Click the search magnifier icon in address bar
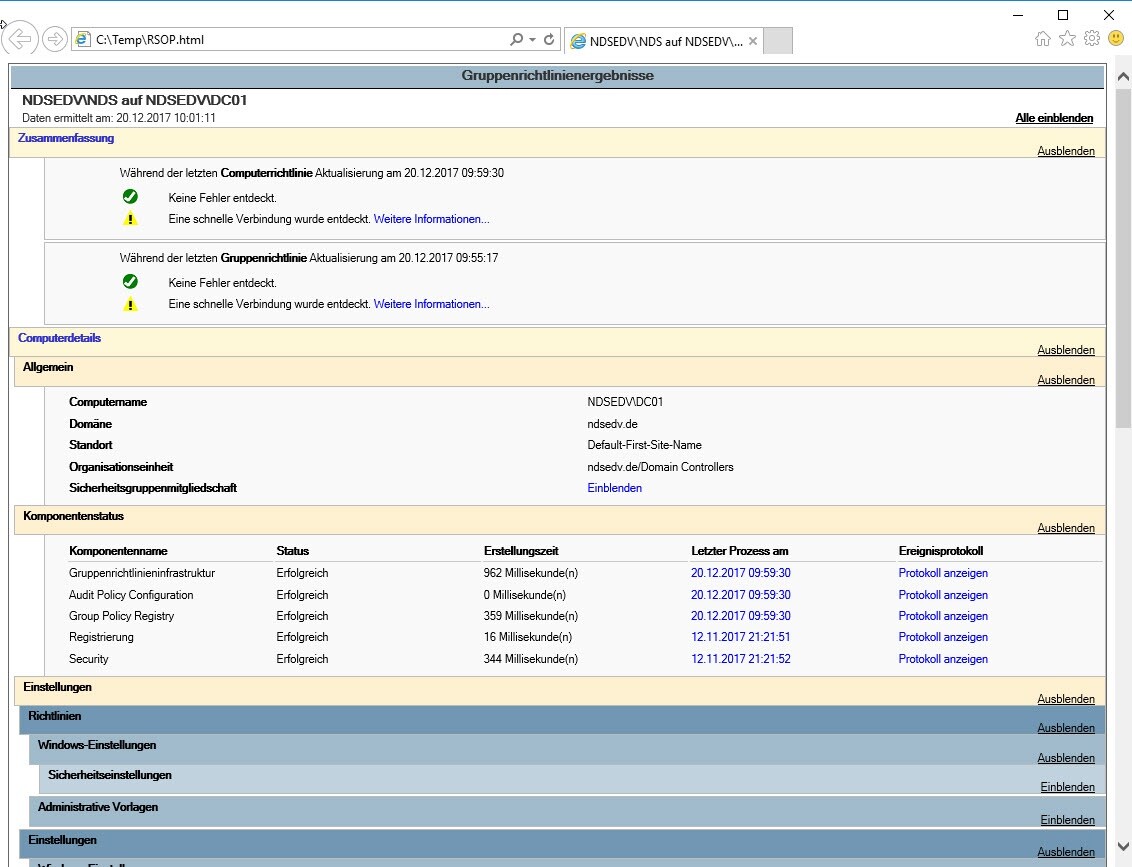Screen dimensions: 1132x867 pos(517,40)
